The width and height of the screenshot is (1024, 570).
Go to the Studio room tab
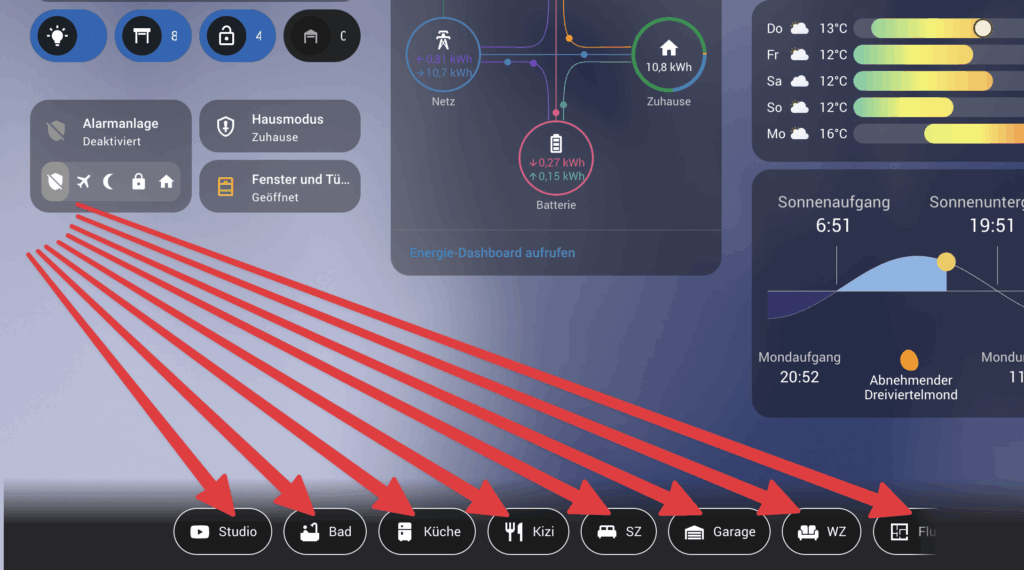pos(222,532)
